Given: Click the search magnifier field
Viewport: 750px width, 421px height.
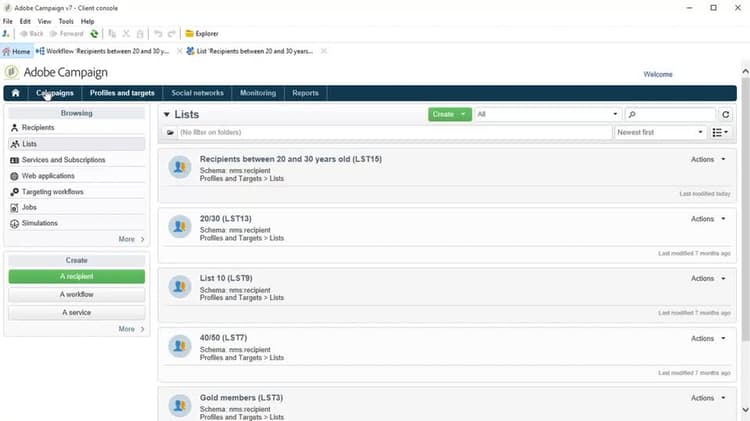Looking at the screenshot, I should [x=670, y=114].
